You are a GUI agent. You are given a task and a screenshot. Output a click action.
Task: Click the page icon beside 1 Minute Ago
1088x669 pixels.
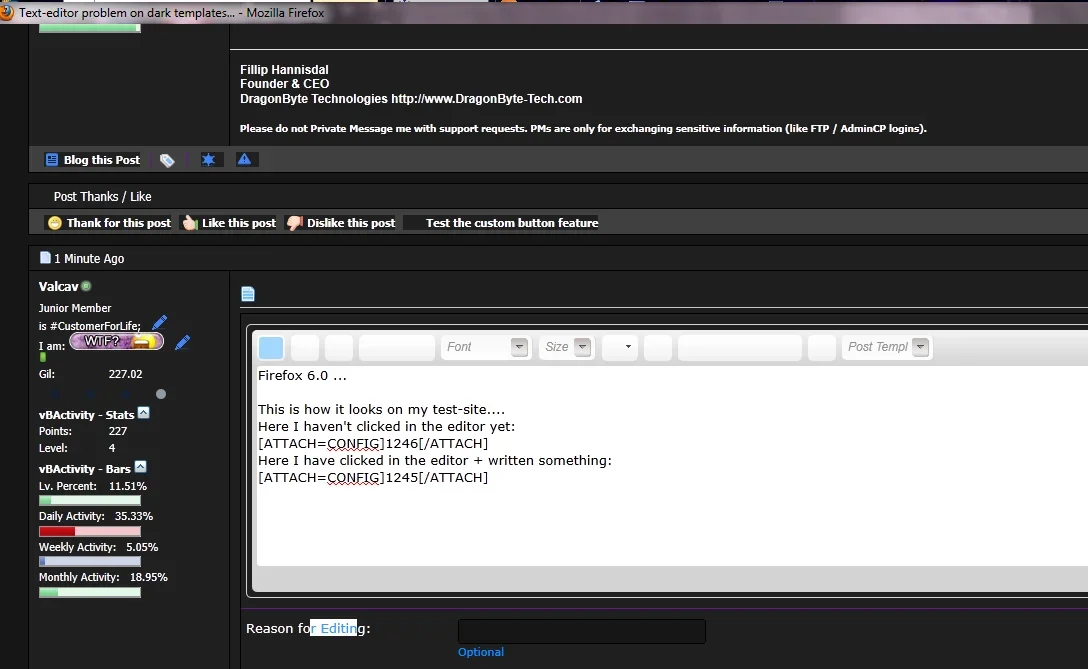click(x=45, y=257)
